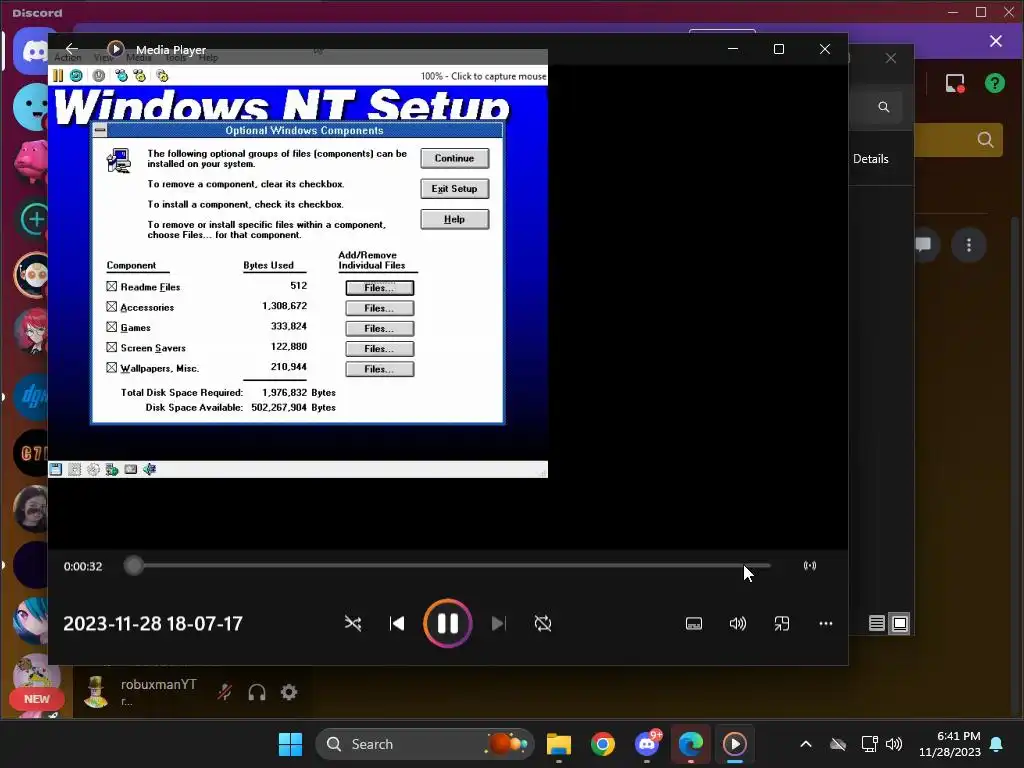The width and height of the screenshot is (1024, 768).
Task: Open Google Chrome from the taskbar
Action: click(x=602, y=744)
